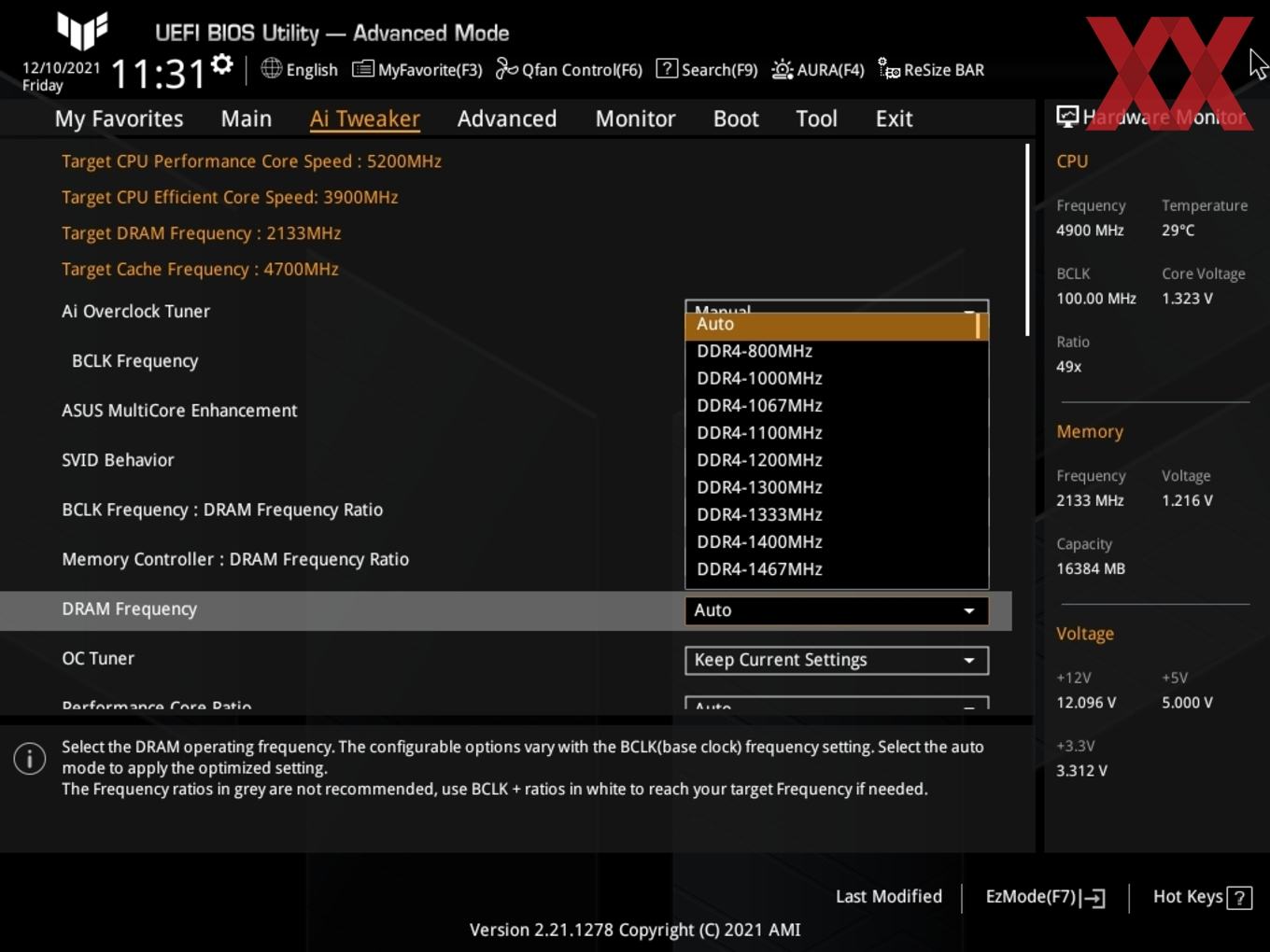The height and width of the screenshot is (952, 1270).
Task: Click Target DRAM Frequency : 2133MHz text
Action: [x=201, y=233]
